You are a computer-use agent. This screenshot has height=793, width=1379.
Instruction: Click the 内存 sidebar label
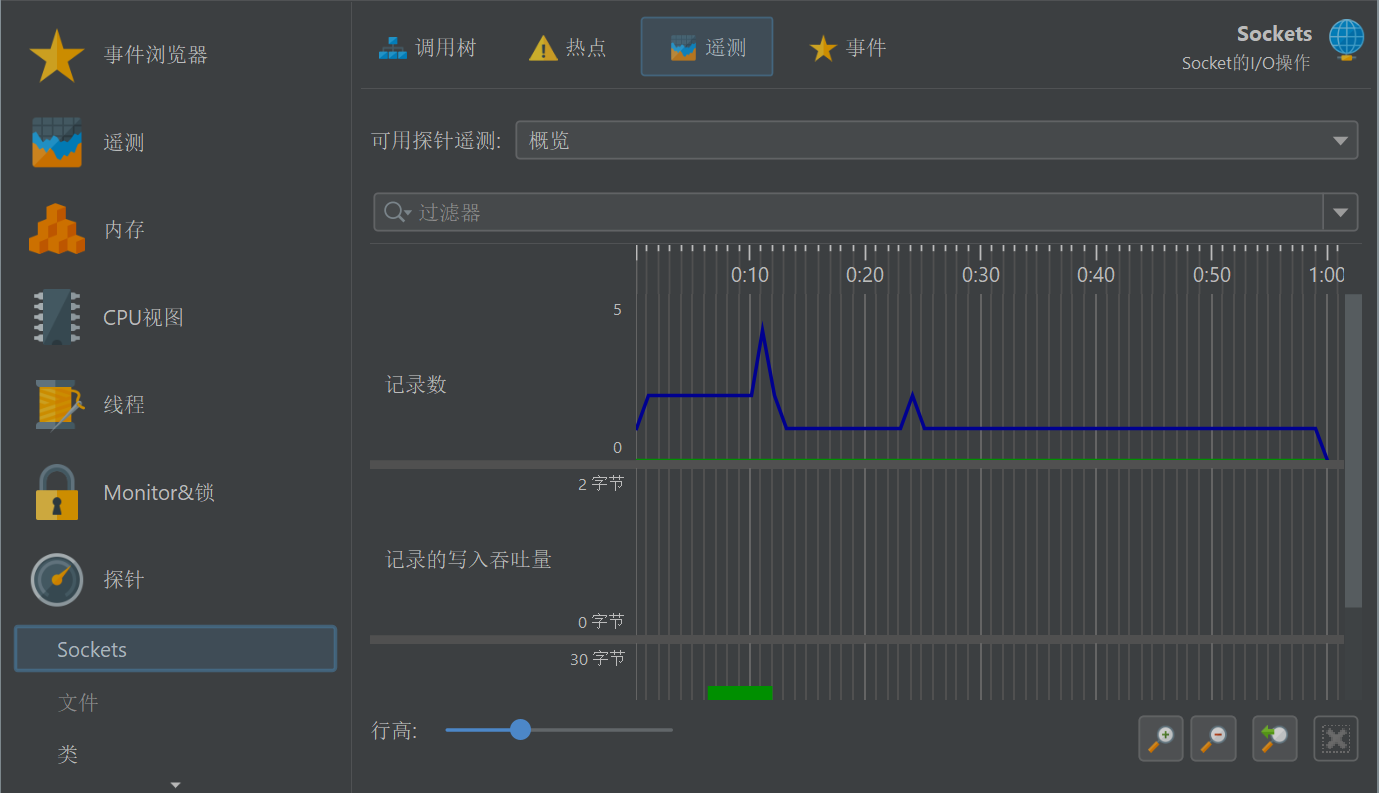[x=124, y=230]
